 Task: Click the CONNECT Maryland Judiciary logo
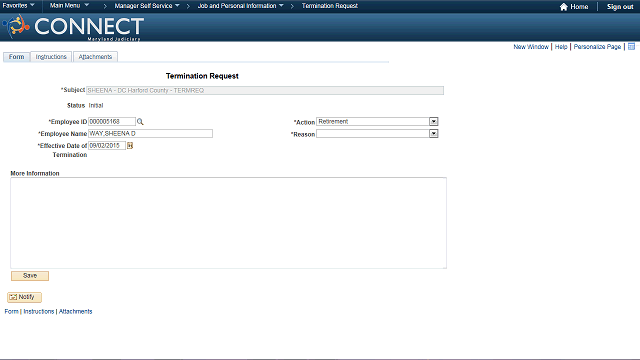[73, 27]
